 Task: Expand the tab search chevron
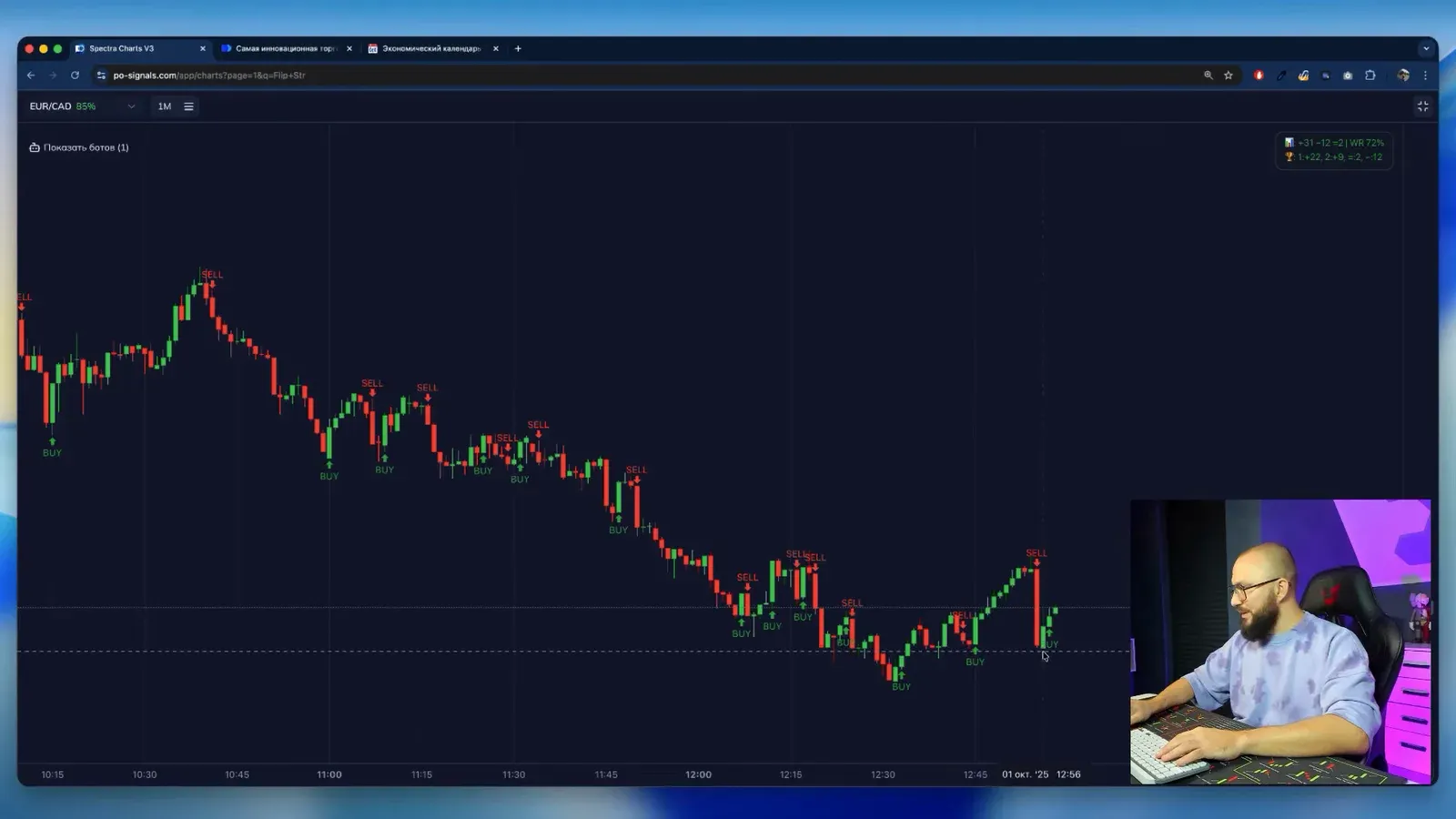(1426, 49)
